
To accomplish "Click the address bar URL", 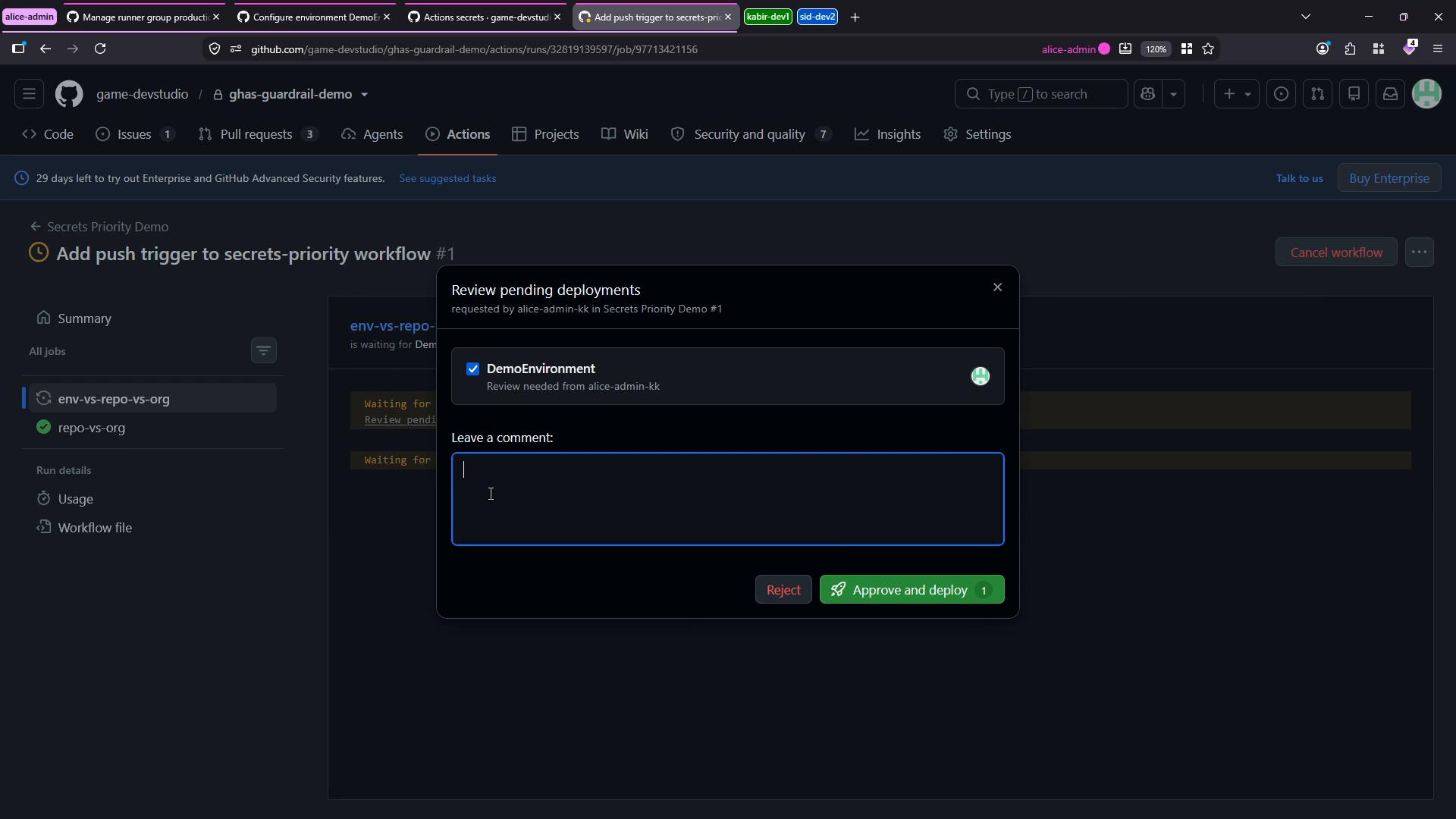I will (x=474, y=49).
